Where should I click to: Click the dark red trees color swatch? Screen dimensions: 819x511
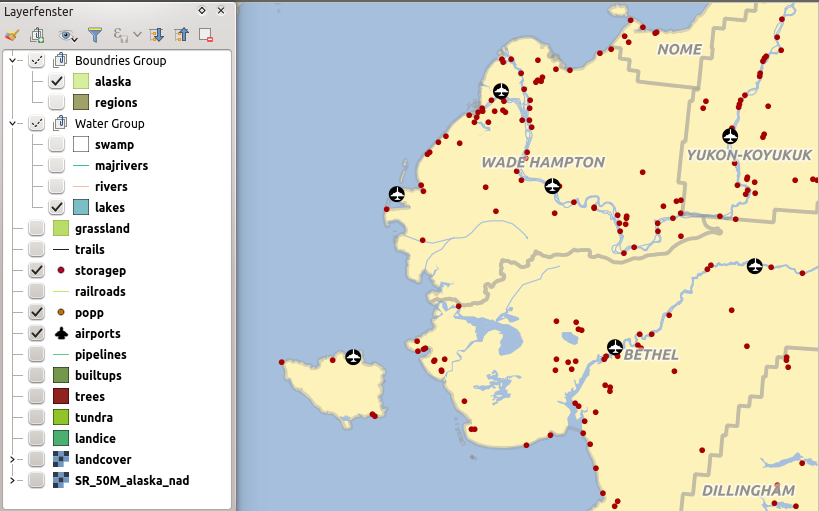coord(61,397)
